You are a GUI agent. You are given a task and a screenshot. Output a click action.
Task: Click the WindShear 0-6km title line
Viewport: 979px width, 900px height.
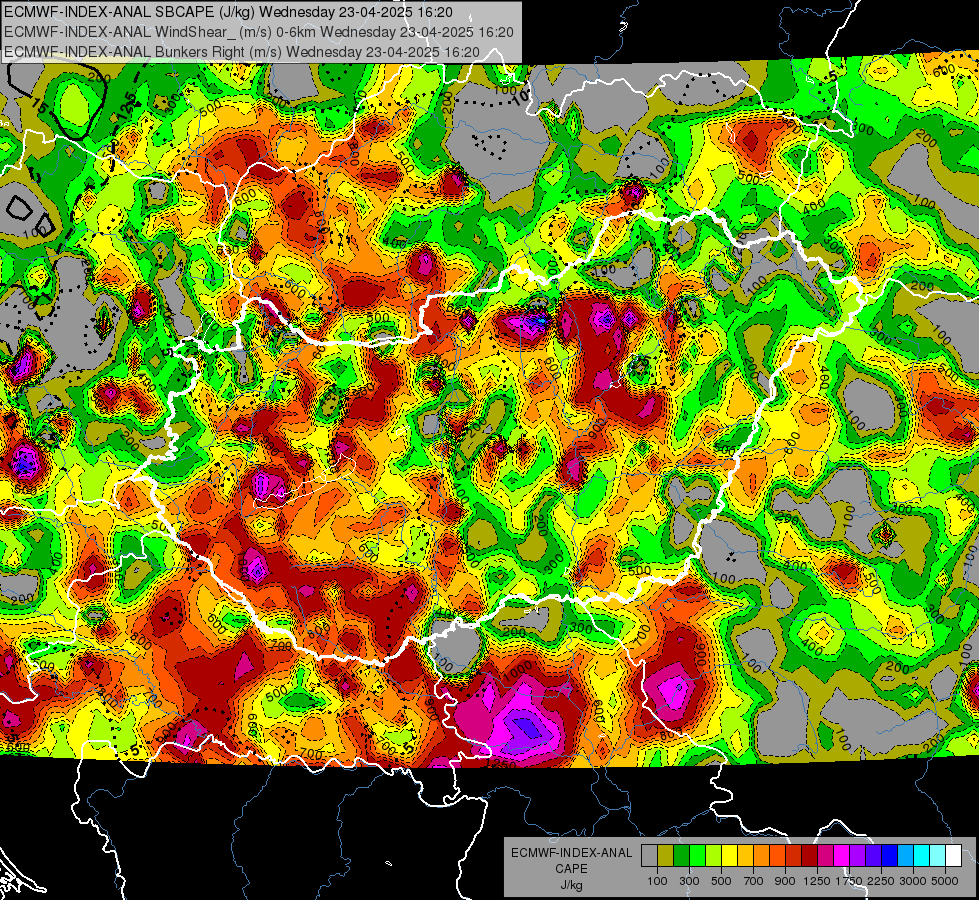pyautogui.click(x=258, y=32)
